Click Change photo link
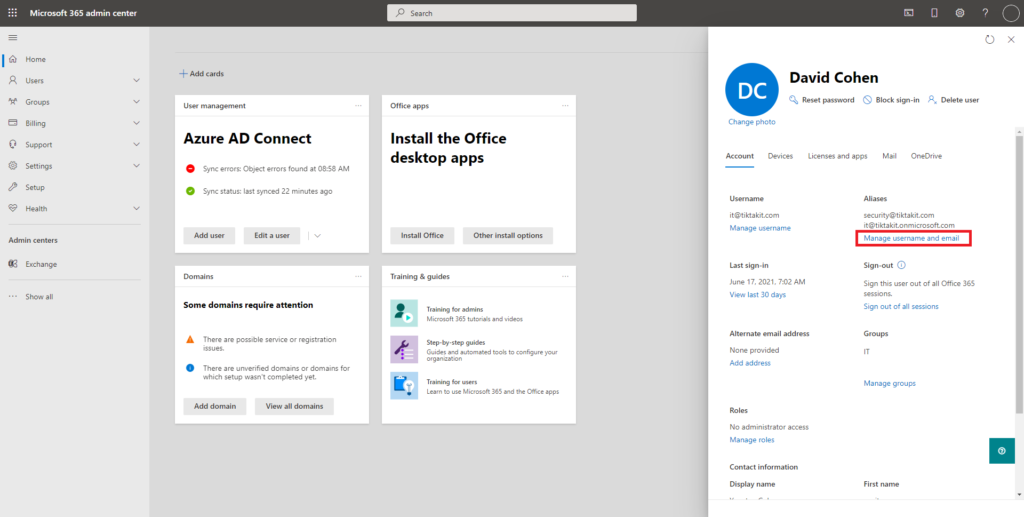This screenshot has width=1024, height=517. pyautogui.click(x=752, y=122)
